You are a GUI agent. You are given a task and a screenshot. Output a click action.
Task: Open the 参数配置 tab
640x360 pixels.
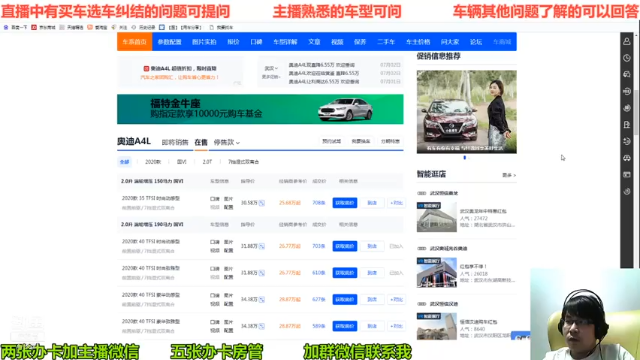pyautogui.click(x=169, y=42)
